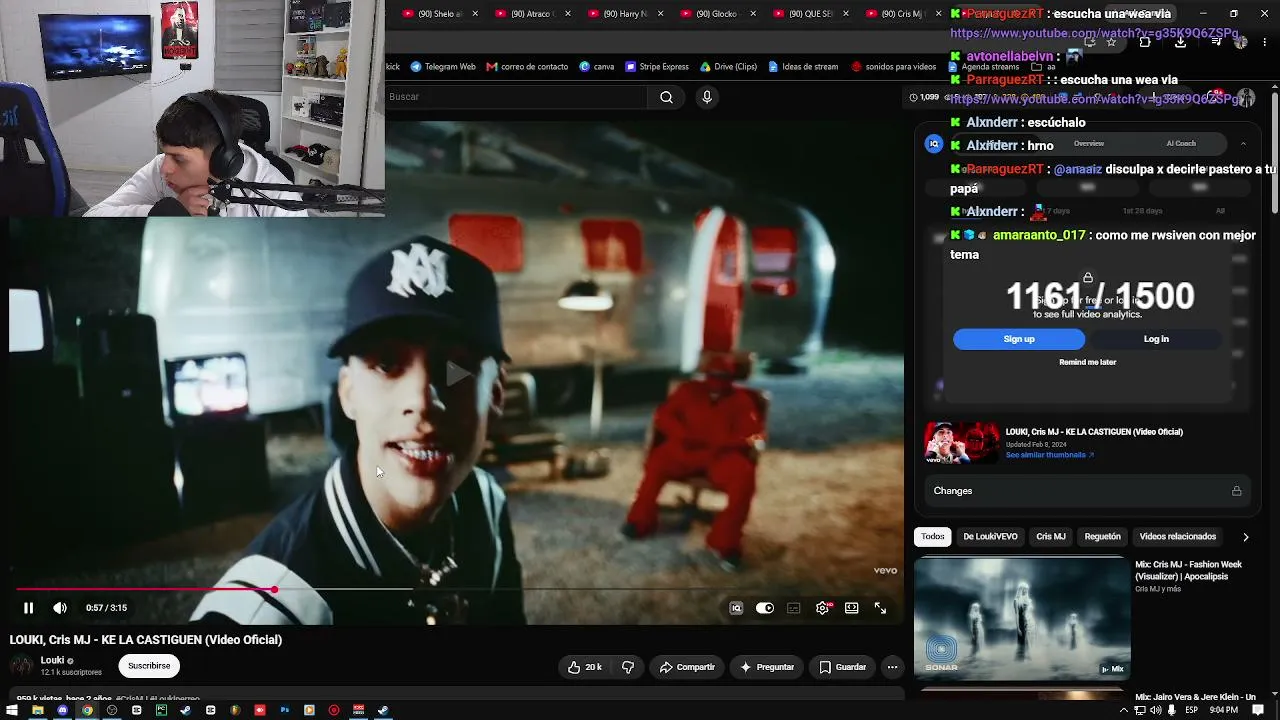Switch to theater mode
This screenshot has height=720, width=1280.
pyautogui.click(x=851, y=608)
